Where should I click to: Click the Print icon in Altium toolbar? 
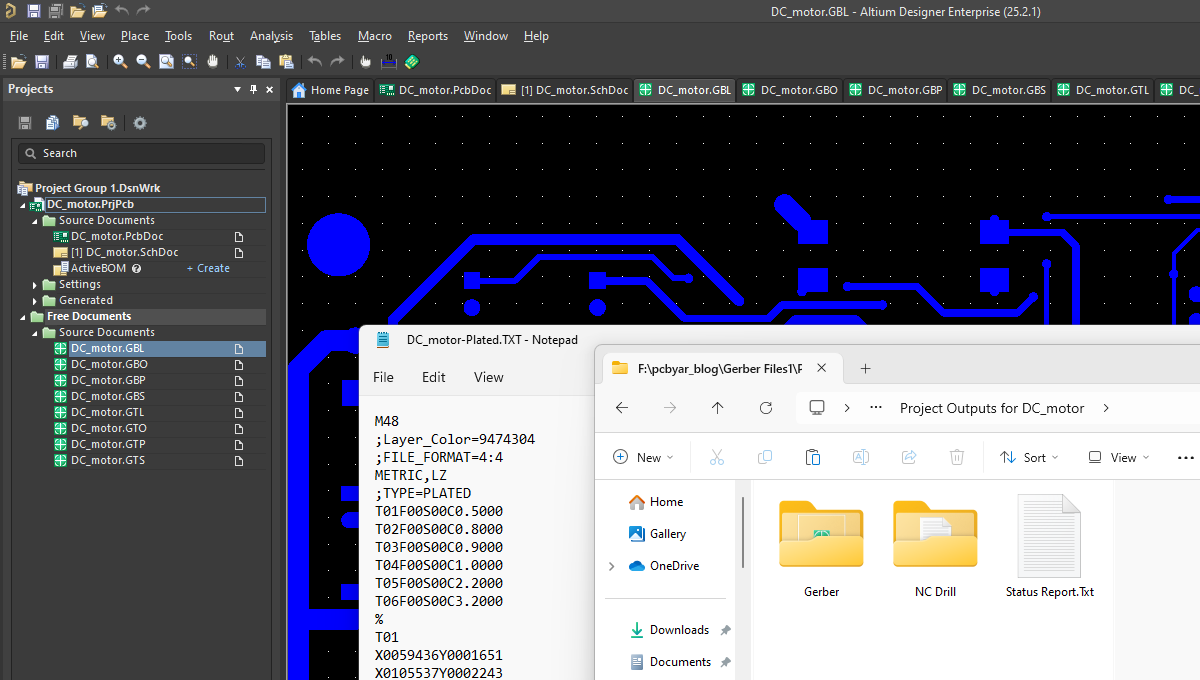(x=70, y=62)
